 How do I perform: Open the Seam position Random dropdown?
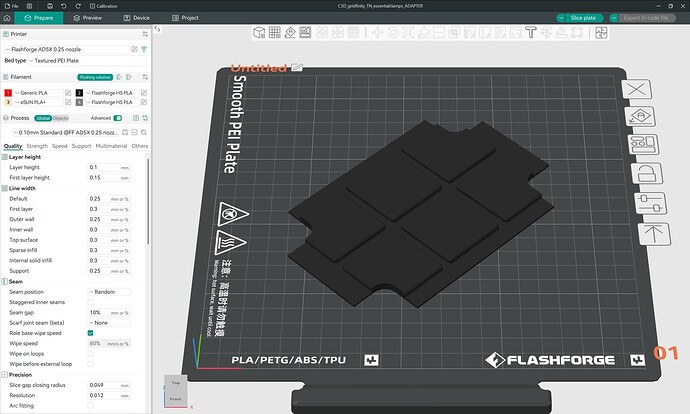[x=109, y=292]
